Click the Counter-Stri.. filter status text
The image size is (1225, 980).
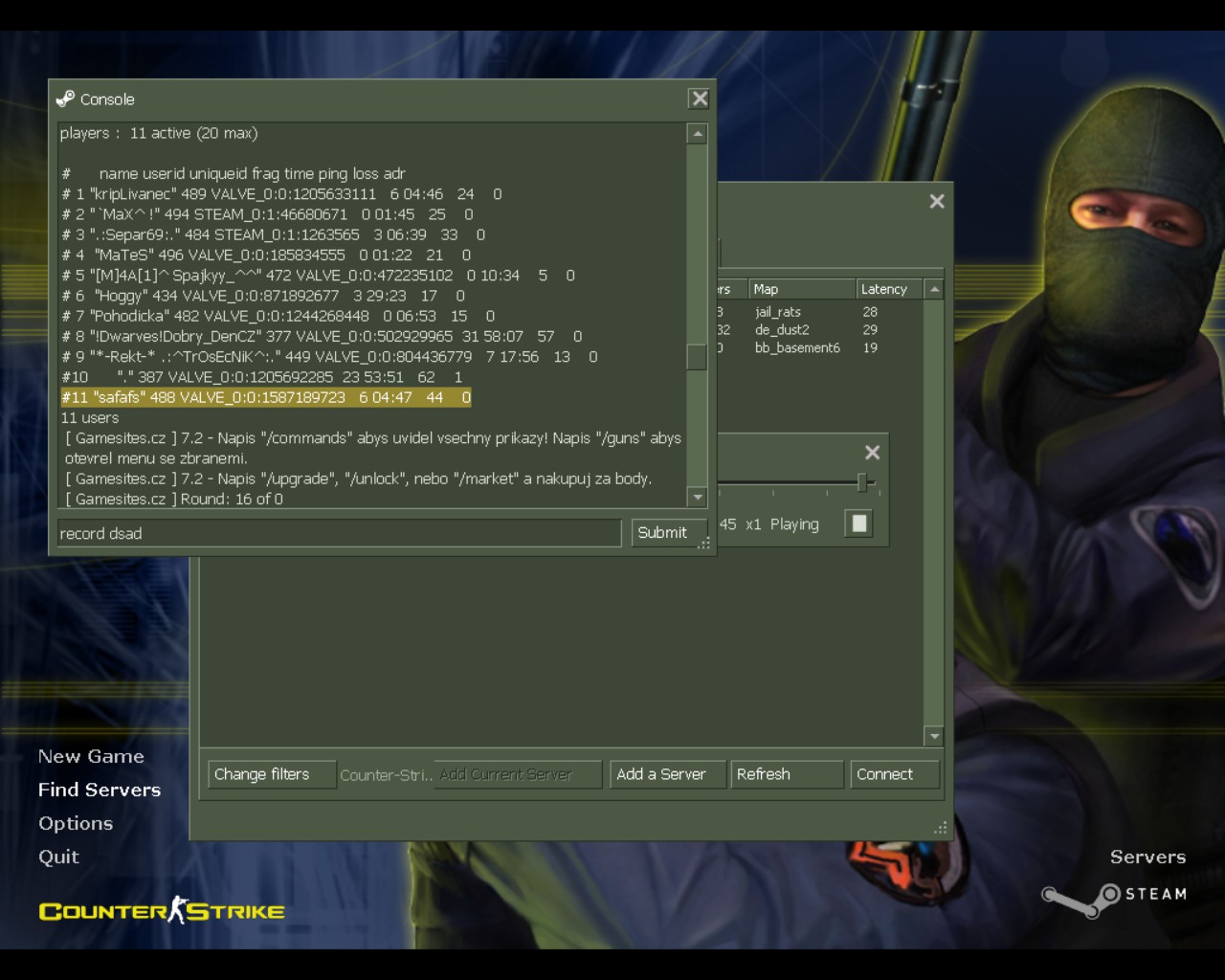(386, 775)
